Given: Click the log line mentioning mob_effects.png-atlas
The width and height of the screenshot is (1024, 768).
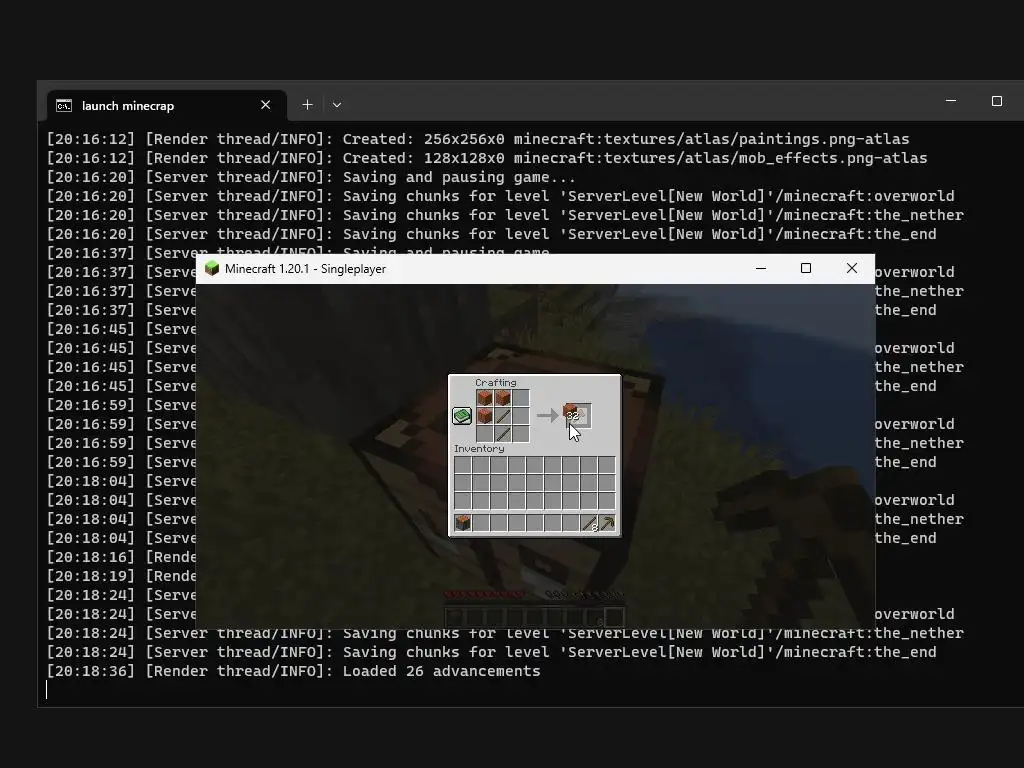Looking at the screenshot, I should click(487, 158).
